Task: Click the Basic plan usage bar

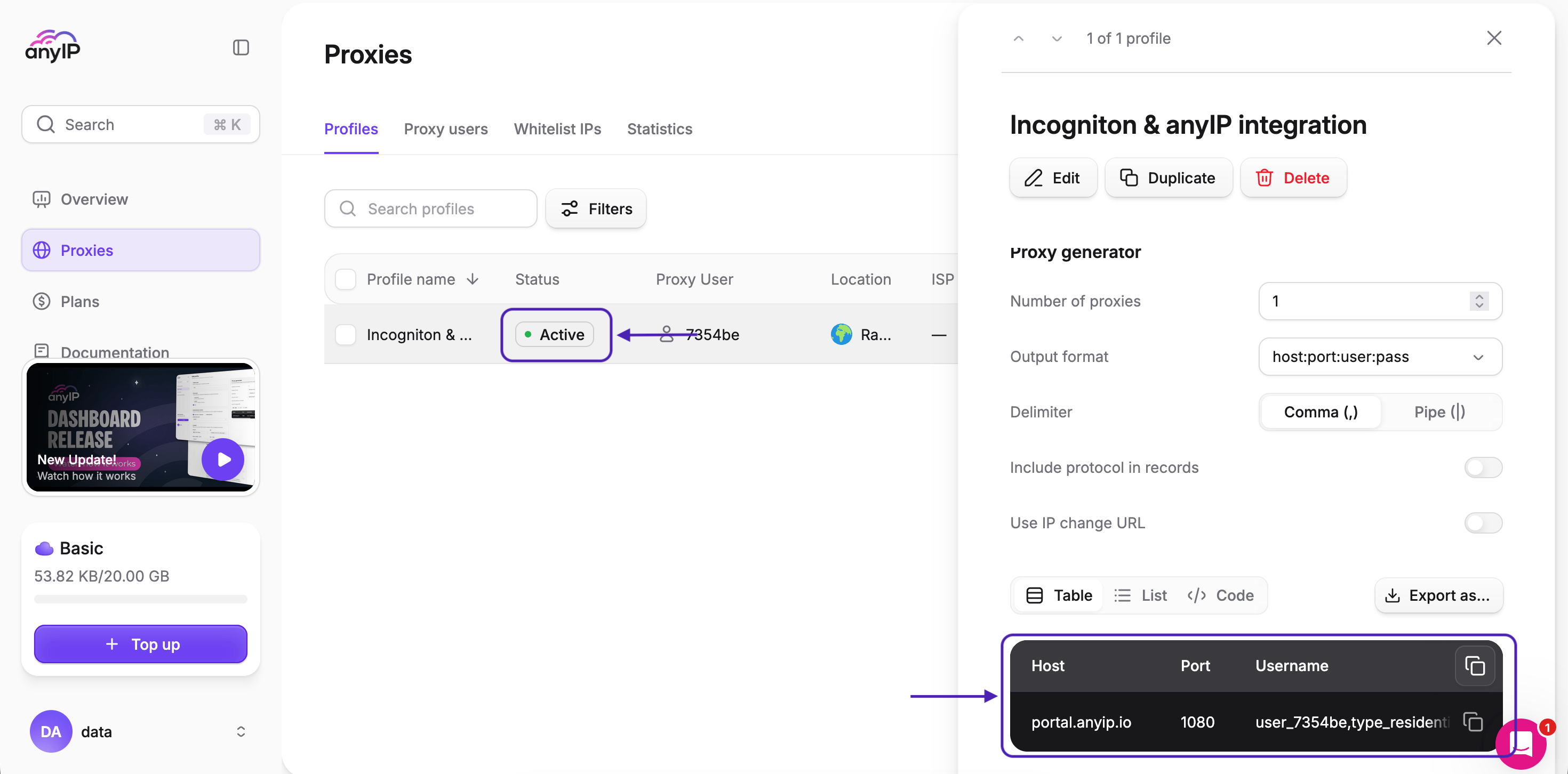Action: [141, 599]
